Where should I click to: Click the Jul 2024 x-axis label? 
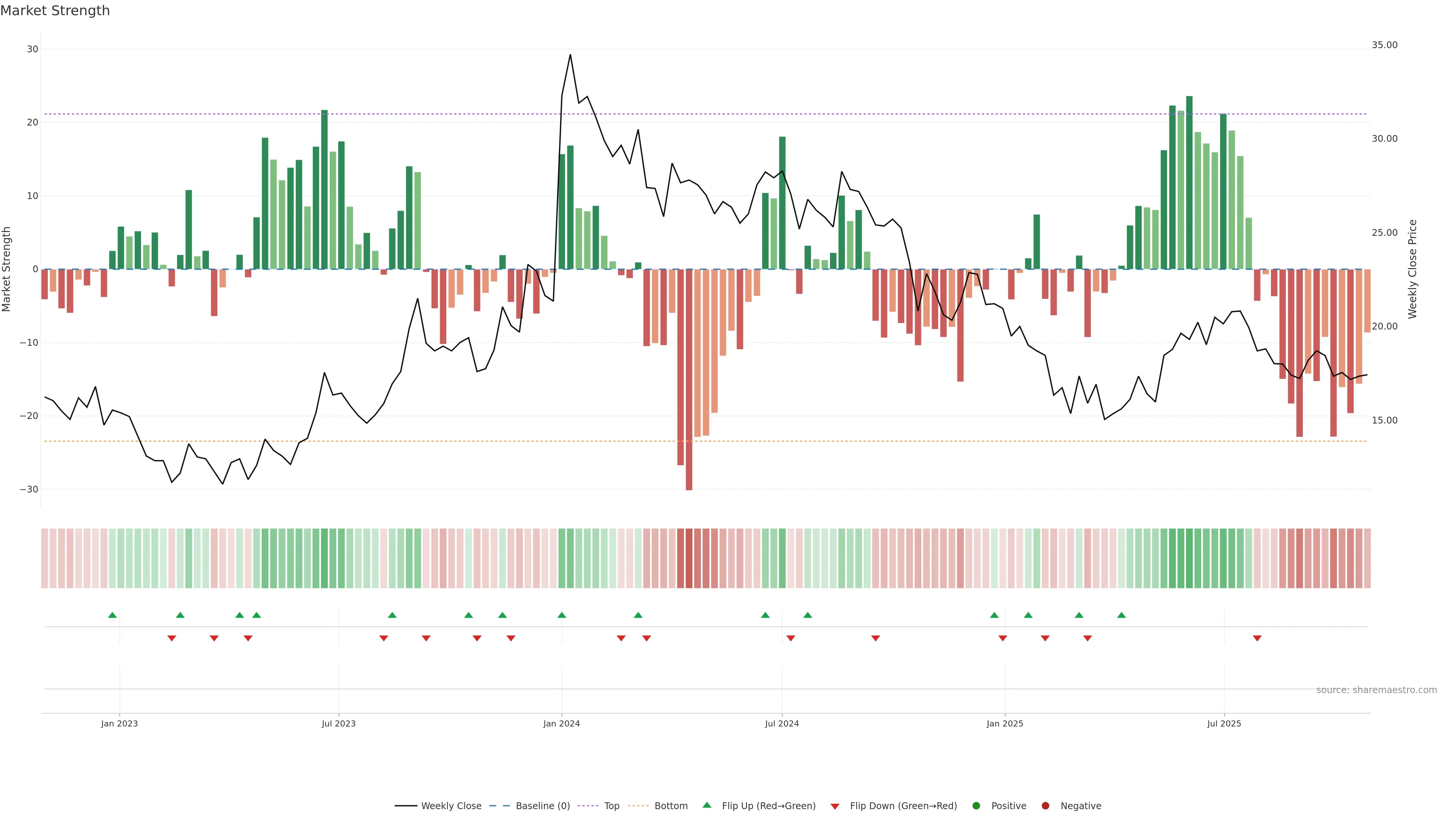pos(782,723)
